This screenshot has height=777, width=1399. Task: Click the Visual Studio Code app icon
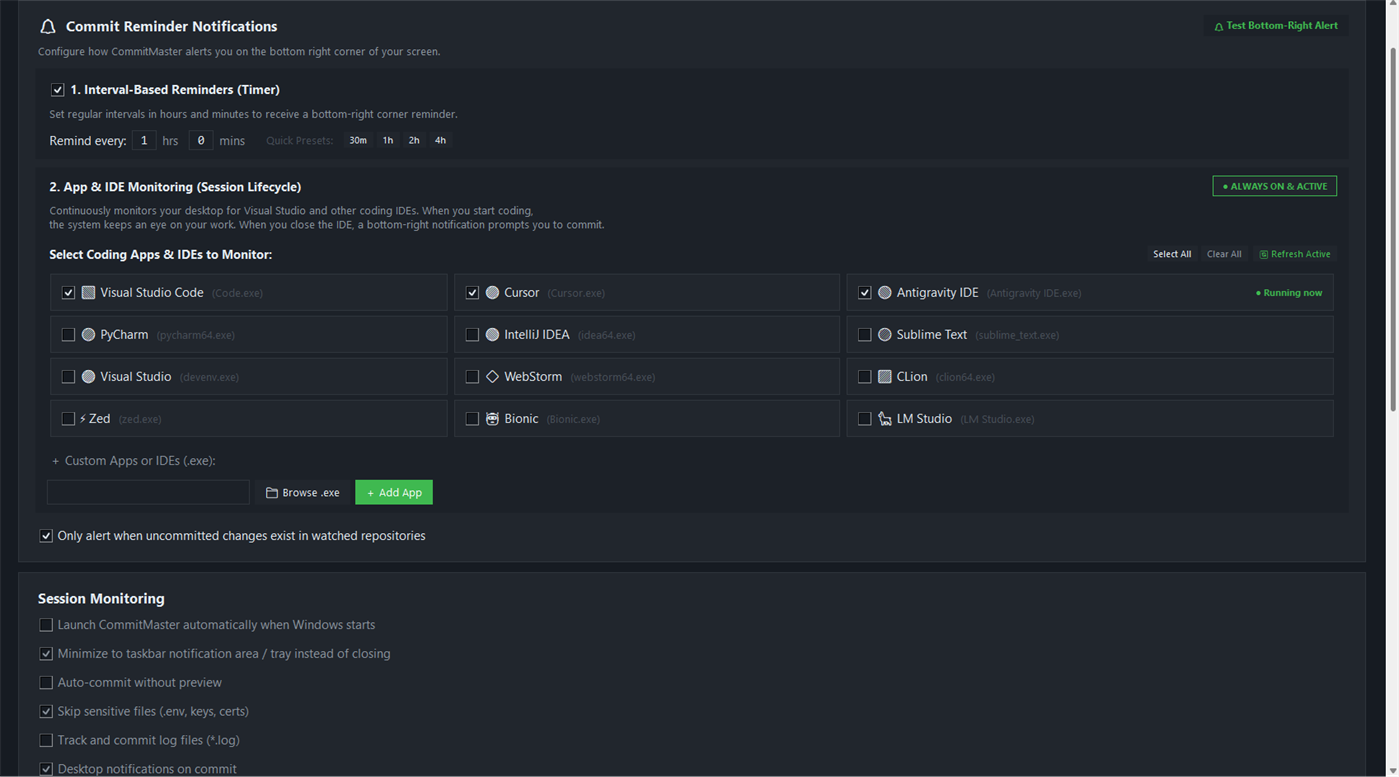[x=88, y=293]
